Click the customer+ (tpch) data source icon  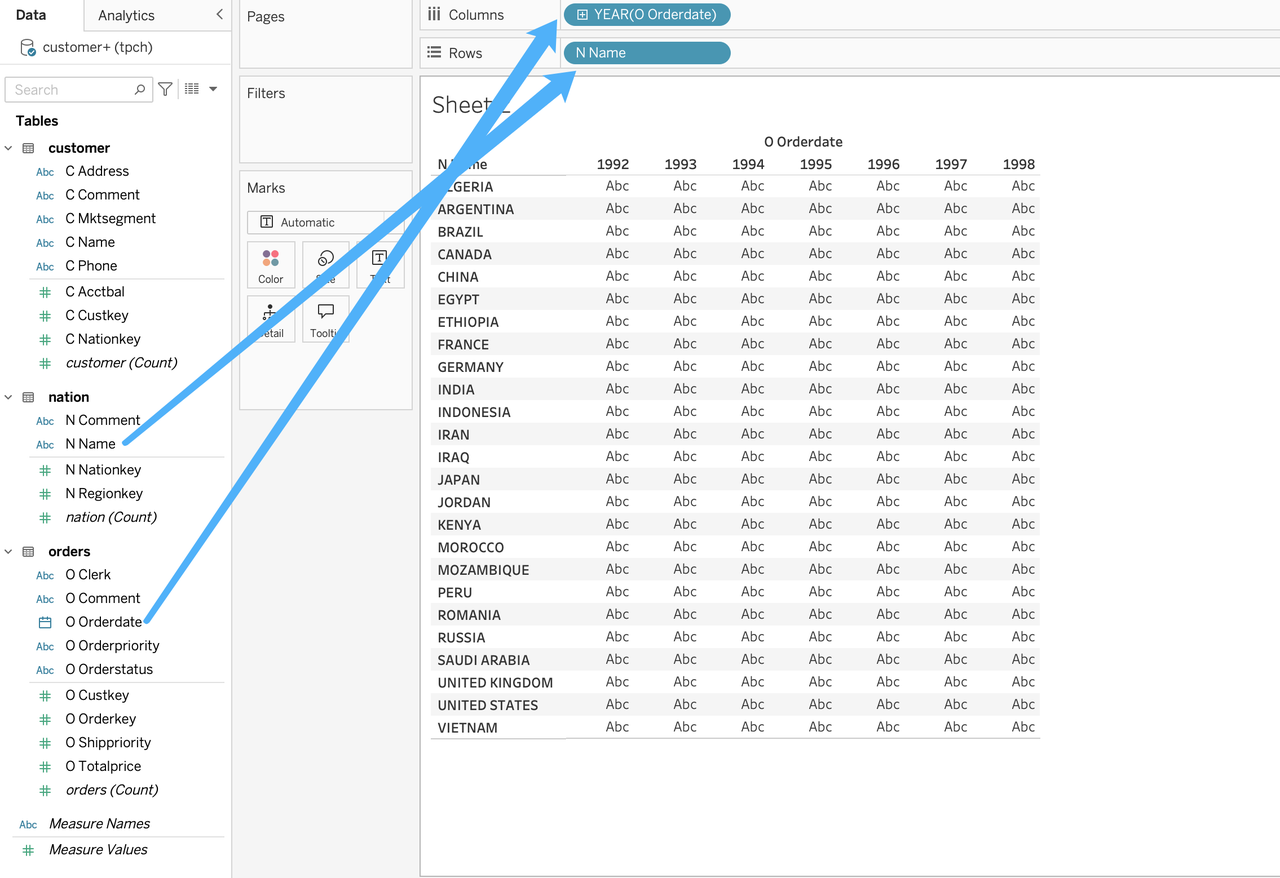[28, 48]
